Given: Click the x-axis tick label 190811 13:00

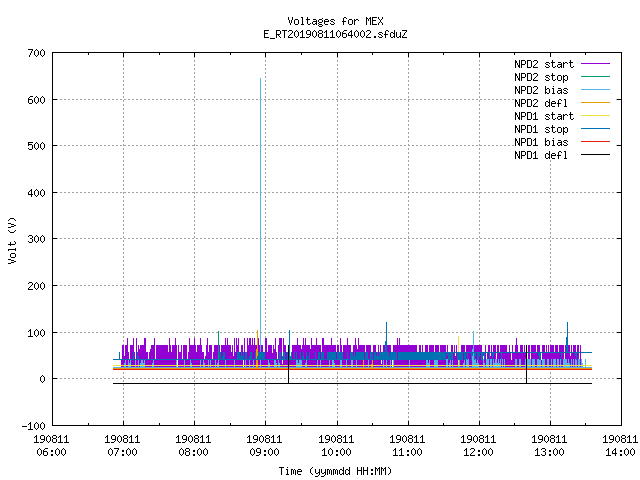Looking at the screenshot, I should coord(549,446).
